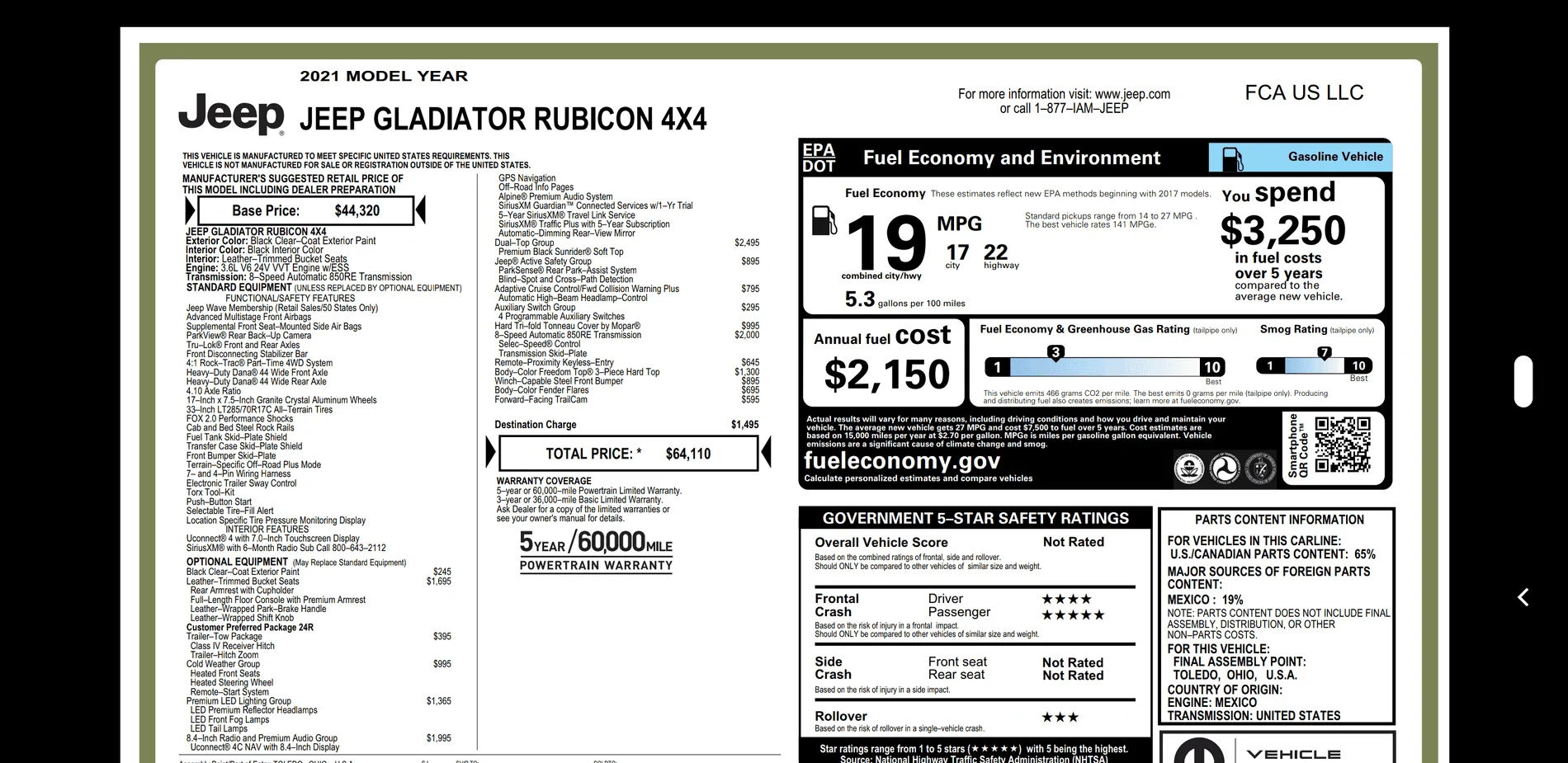Click the Customer Preferred Package 24R line
Viewport: 1568px width, 763px height.
(249, 628)
